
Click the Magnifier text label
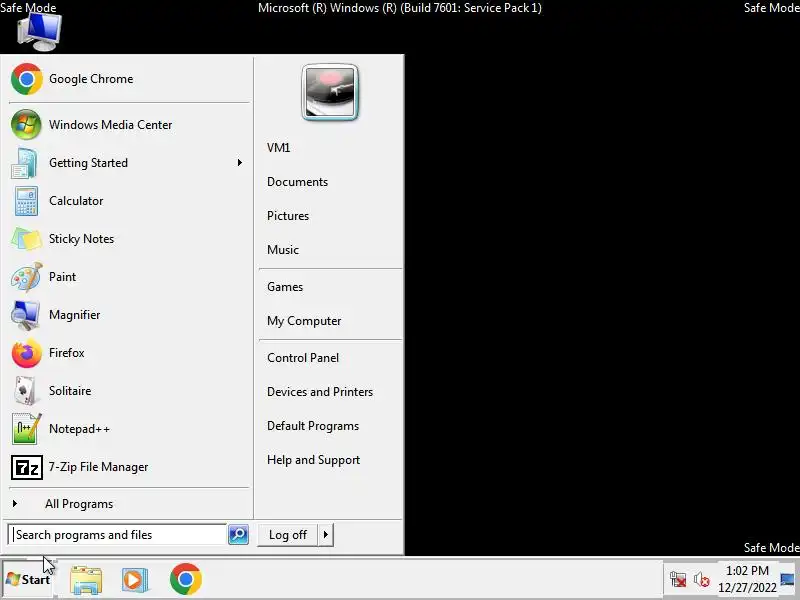(x=74, y=315)
